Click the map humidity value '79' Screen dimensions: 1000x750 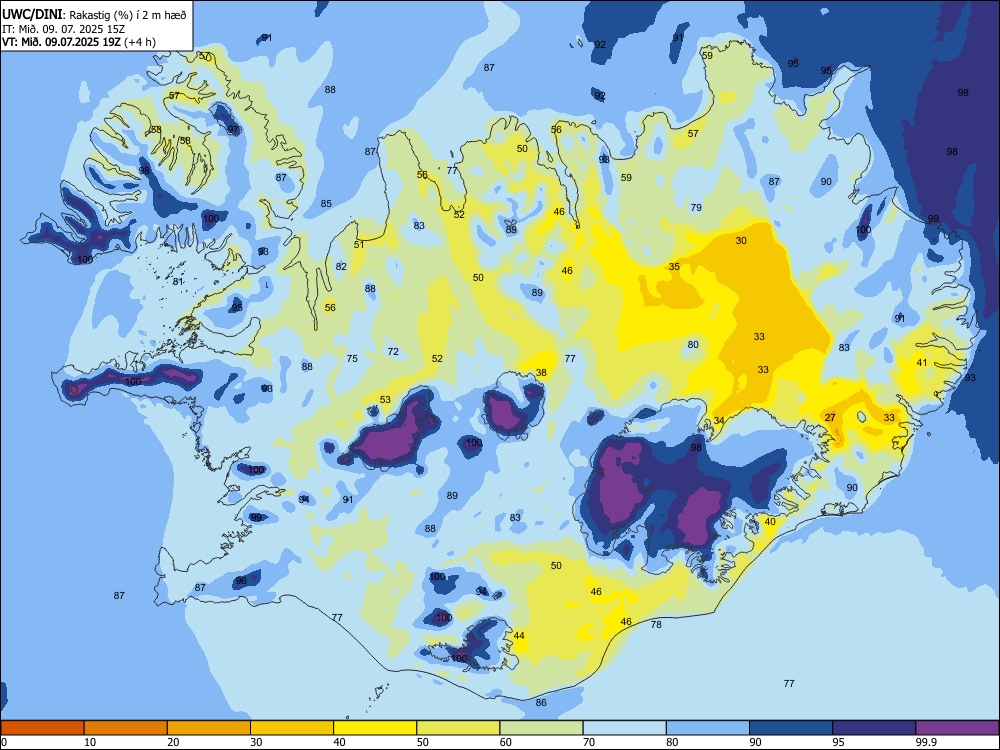(x=696, y=207)
